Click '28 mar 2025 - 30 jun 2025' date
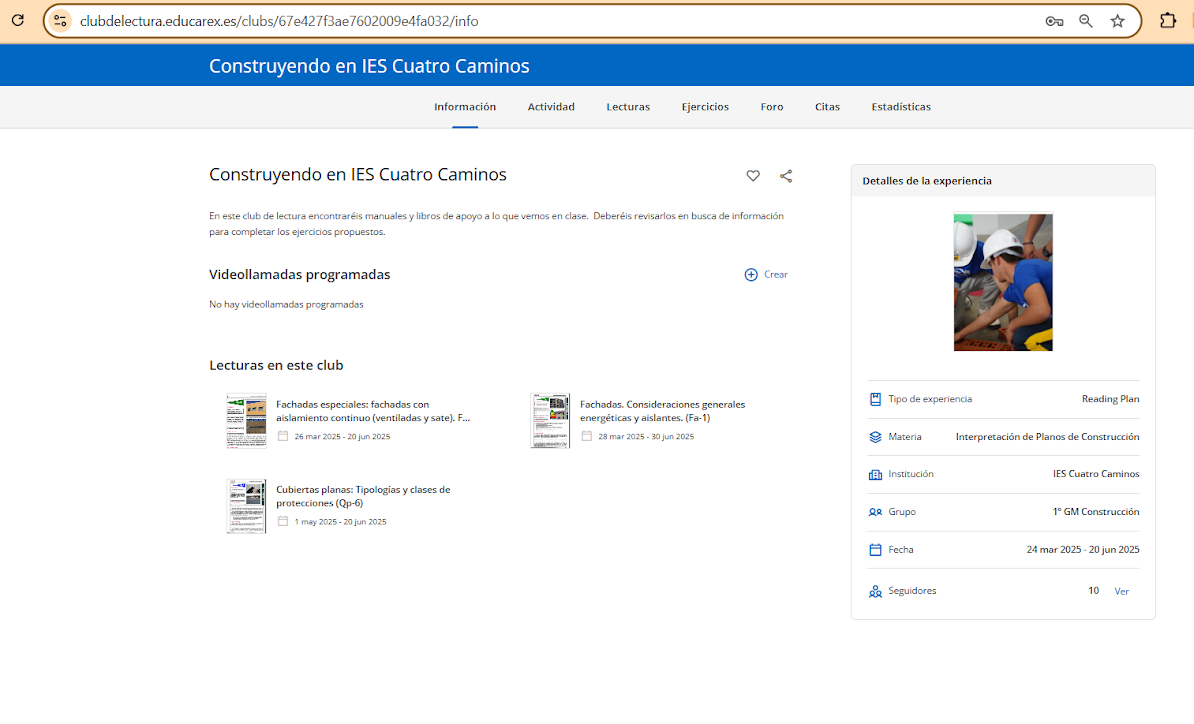 (x=646, y=437)
